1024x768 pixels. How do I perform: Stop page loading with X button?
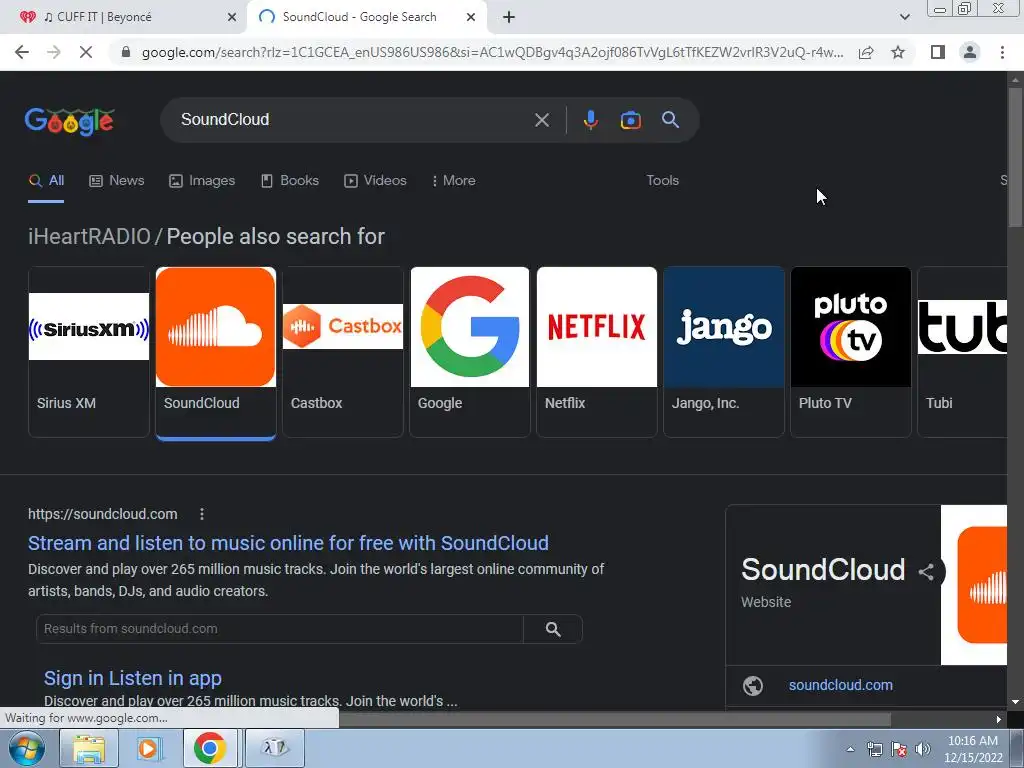point(86,52)
